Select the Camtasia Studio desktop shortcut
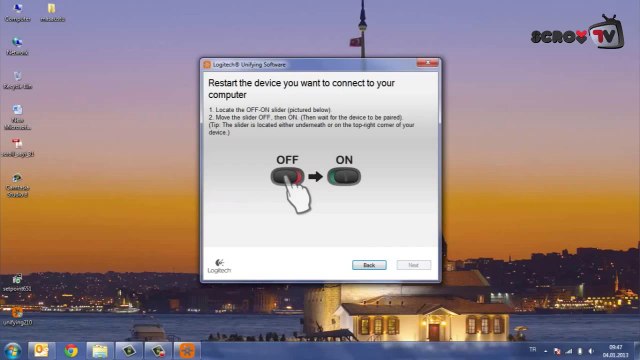The image size is (640, 360). coord(17,185)
